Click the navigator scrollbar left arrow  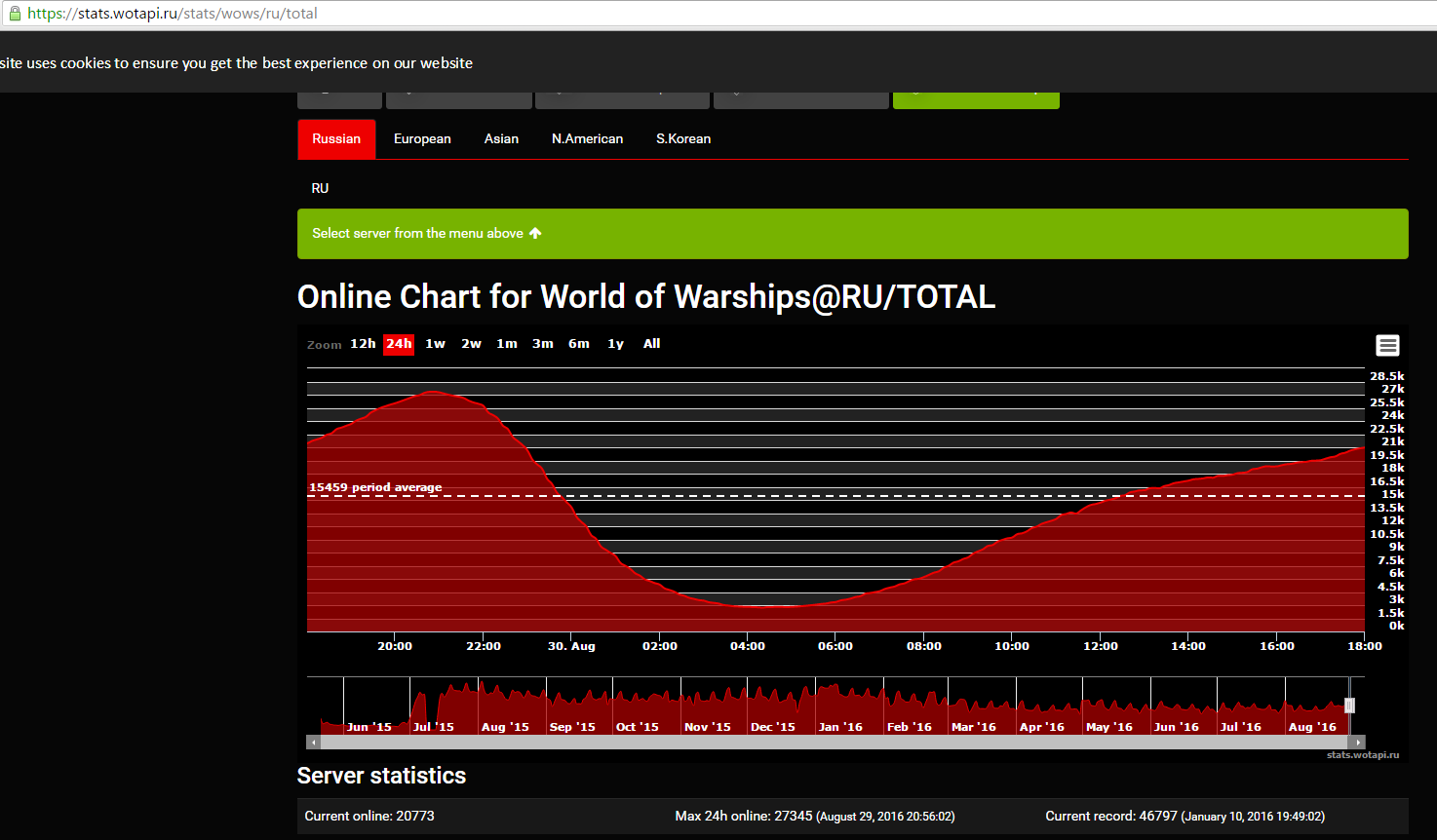click(x=313, y=743)
